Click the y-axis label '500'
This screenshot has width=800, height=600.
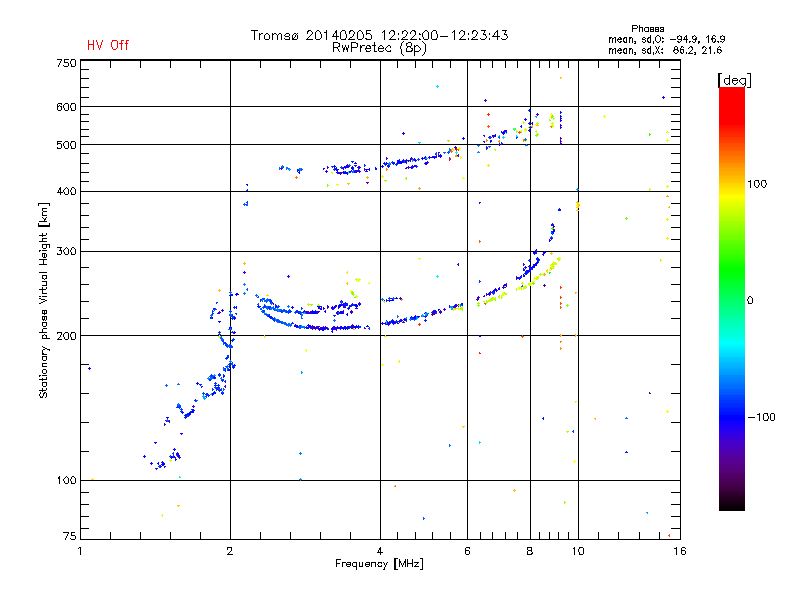click(x=66, y=145)
